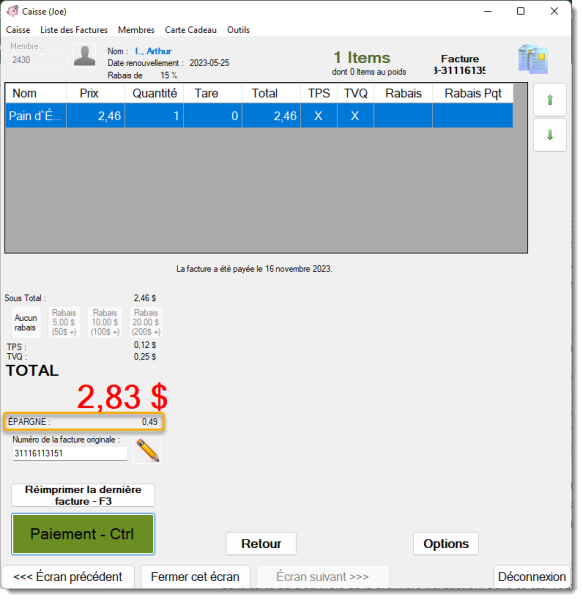This screenshot has height=600, width=583.
Task: Click the piggy bank app icon
Action: [x=12, y=11]
